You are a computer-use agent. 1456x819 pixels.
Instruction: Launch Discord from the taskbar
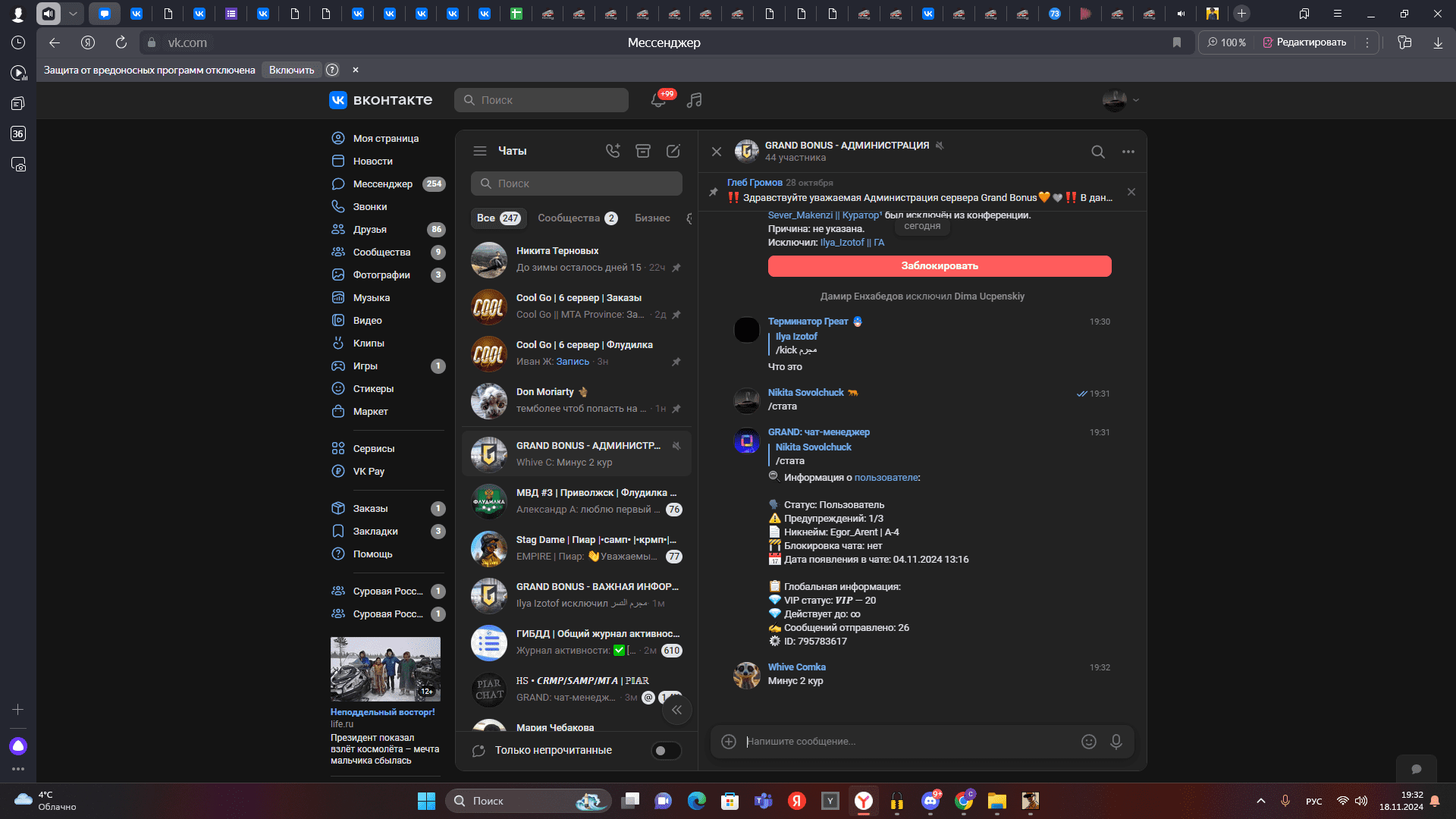930,801
